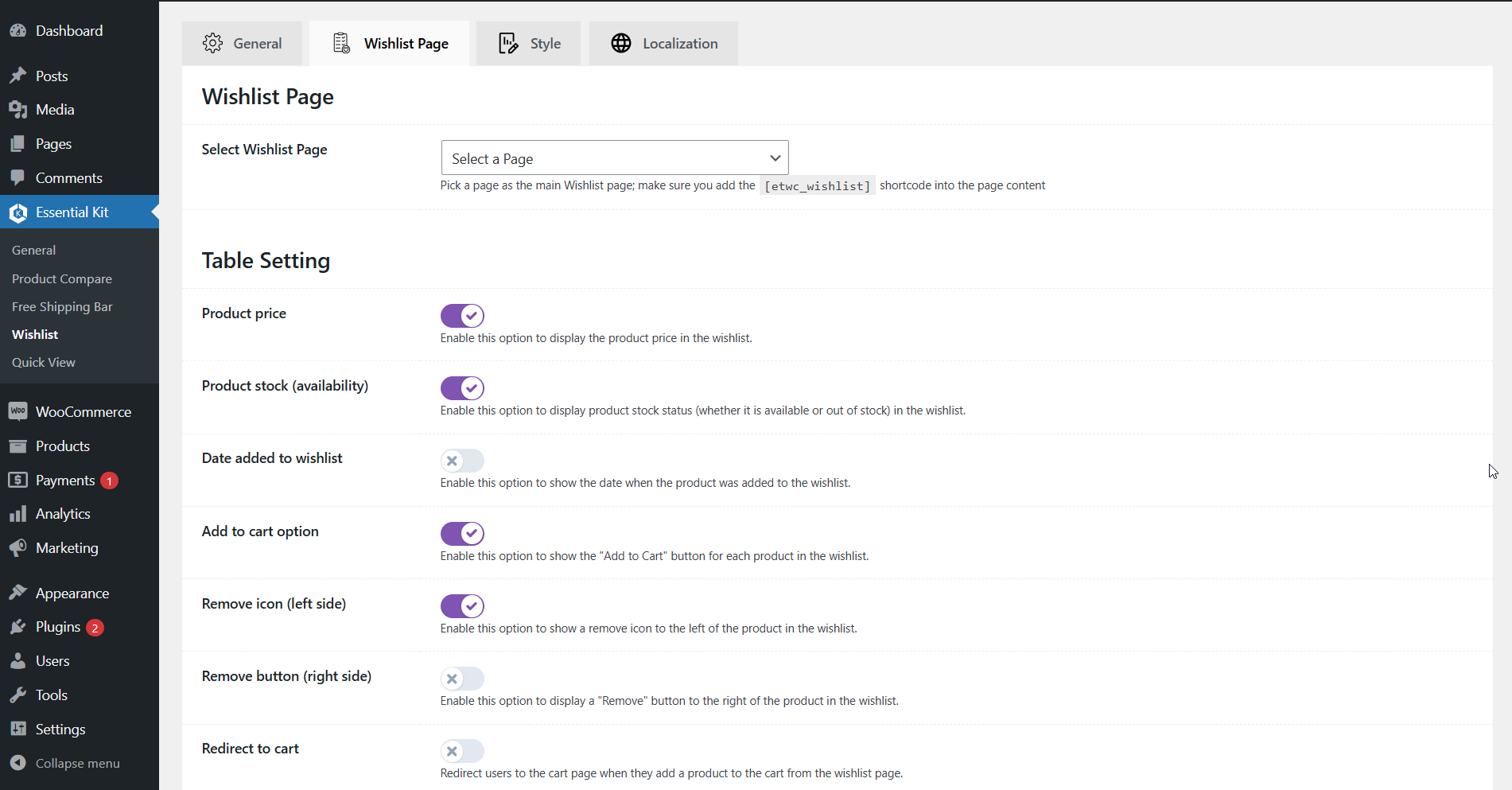1512x790 pixels.
Task: Collapse the admin sidebar menu
Action: pos(77,763)
